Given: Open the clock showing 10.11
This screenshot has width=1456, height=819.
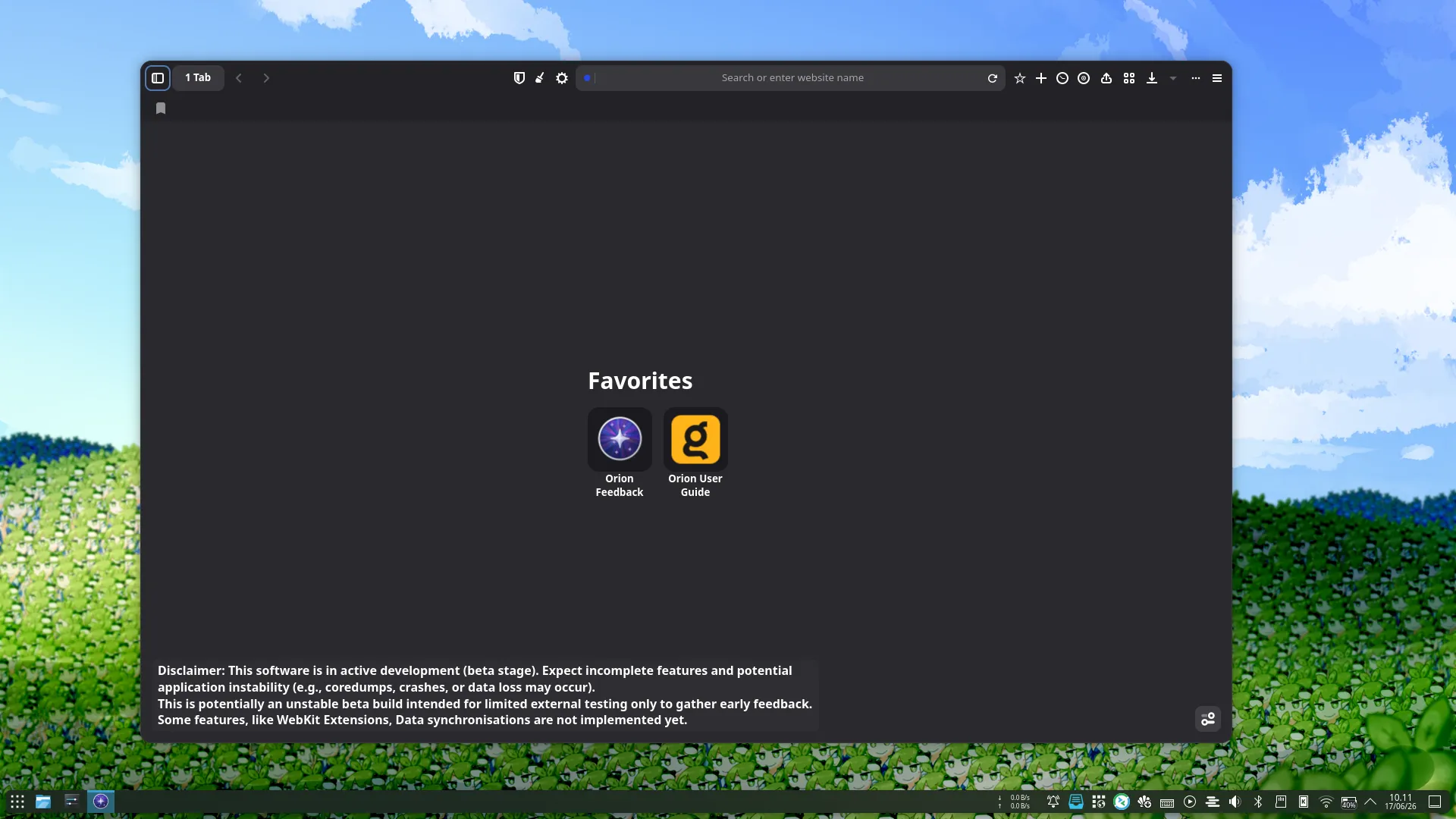Looking at the screenshot, I should [x=1401, y=802].
